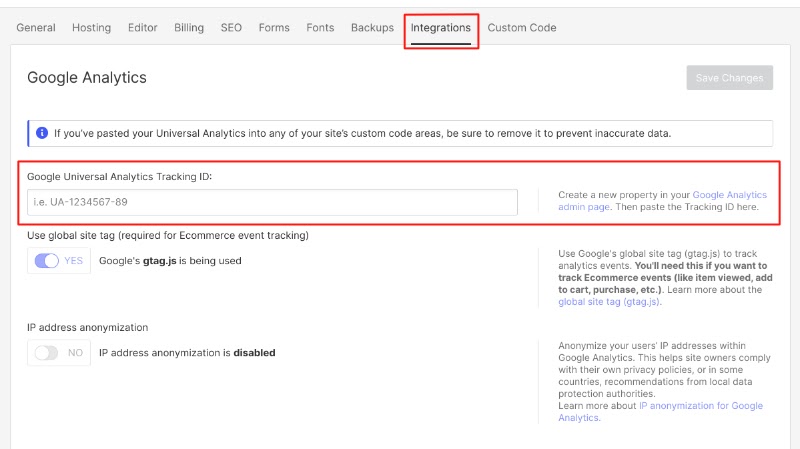The image size is (800, 449).
Task: Click the 'IP address anonymization' section label
Action: [88, 327]
